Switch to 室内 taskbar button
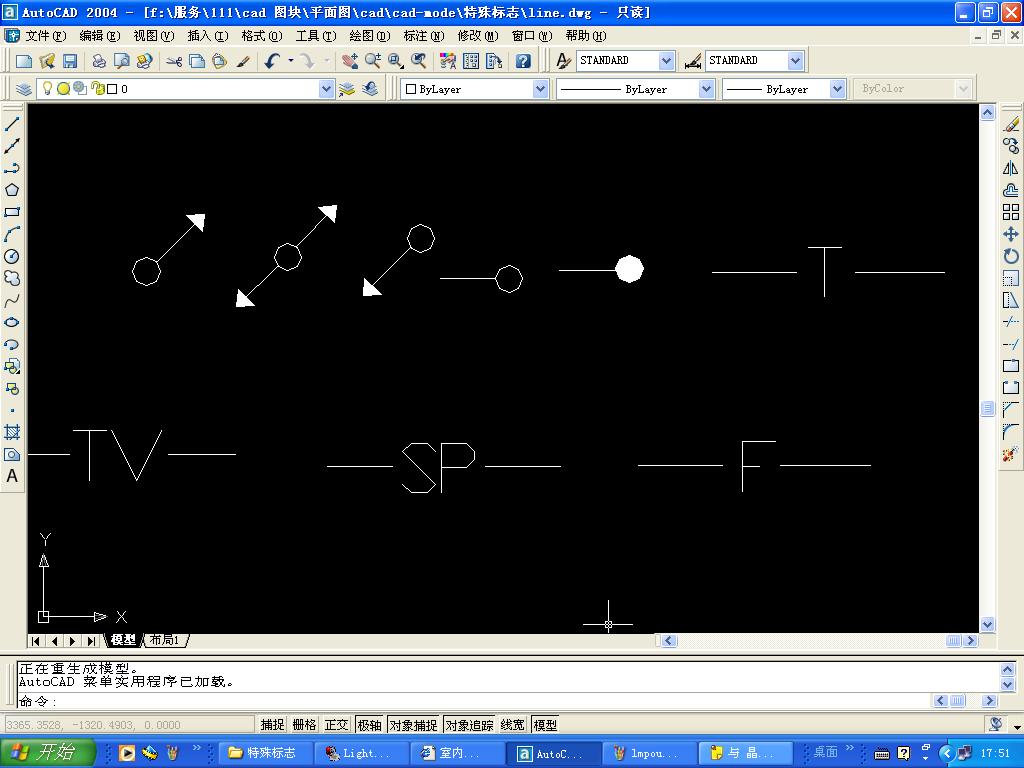1024x768 pixels. click(457, 753)
